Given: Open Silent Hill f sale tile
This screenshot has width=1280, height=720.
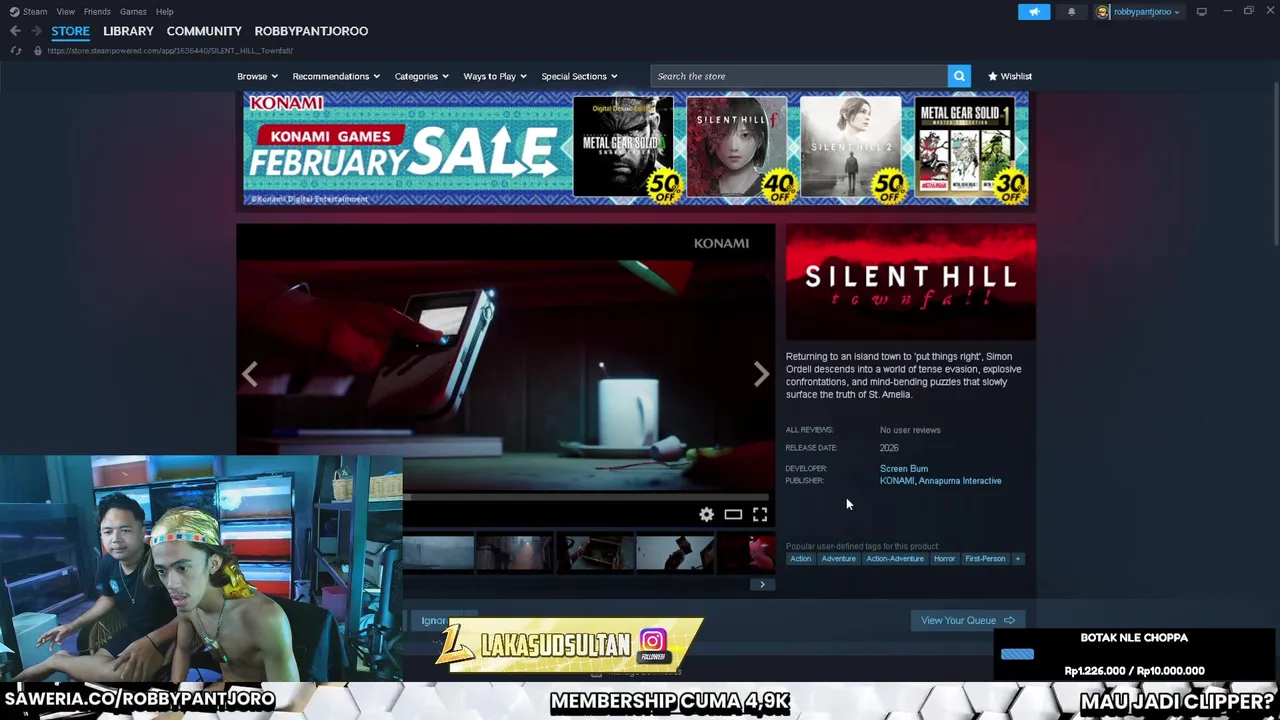Looking at the screenshot, I should [x=737, y=149].
